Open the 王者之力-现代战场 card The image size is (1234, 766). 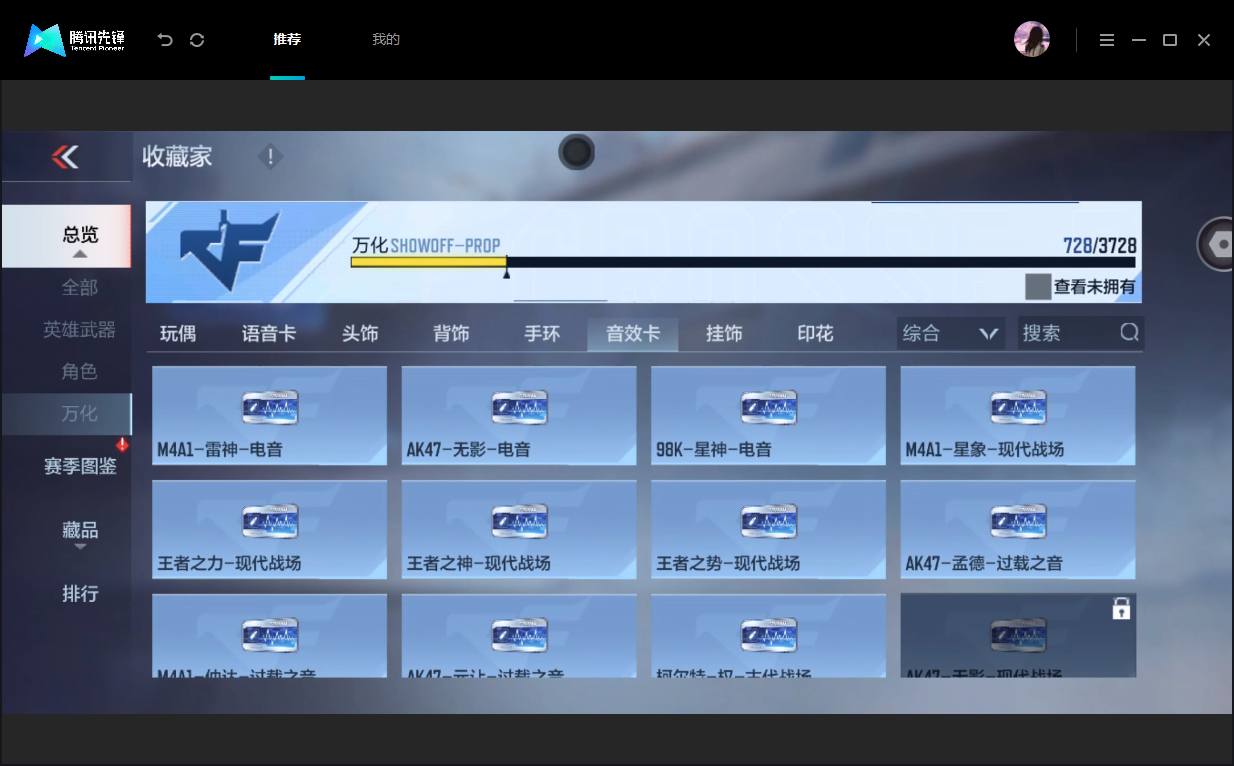[x=269, y=529]
